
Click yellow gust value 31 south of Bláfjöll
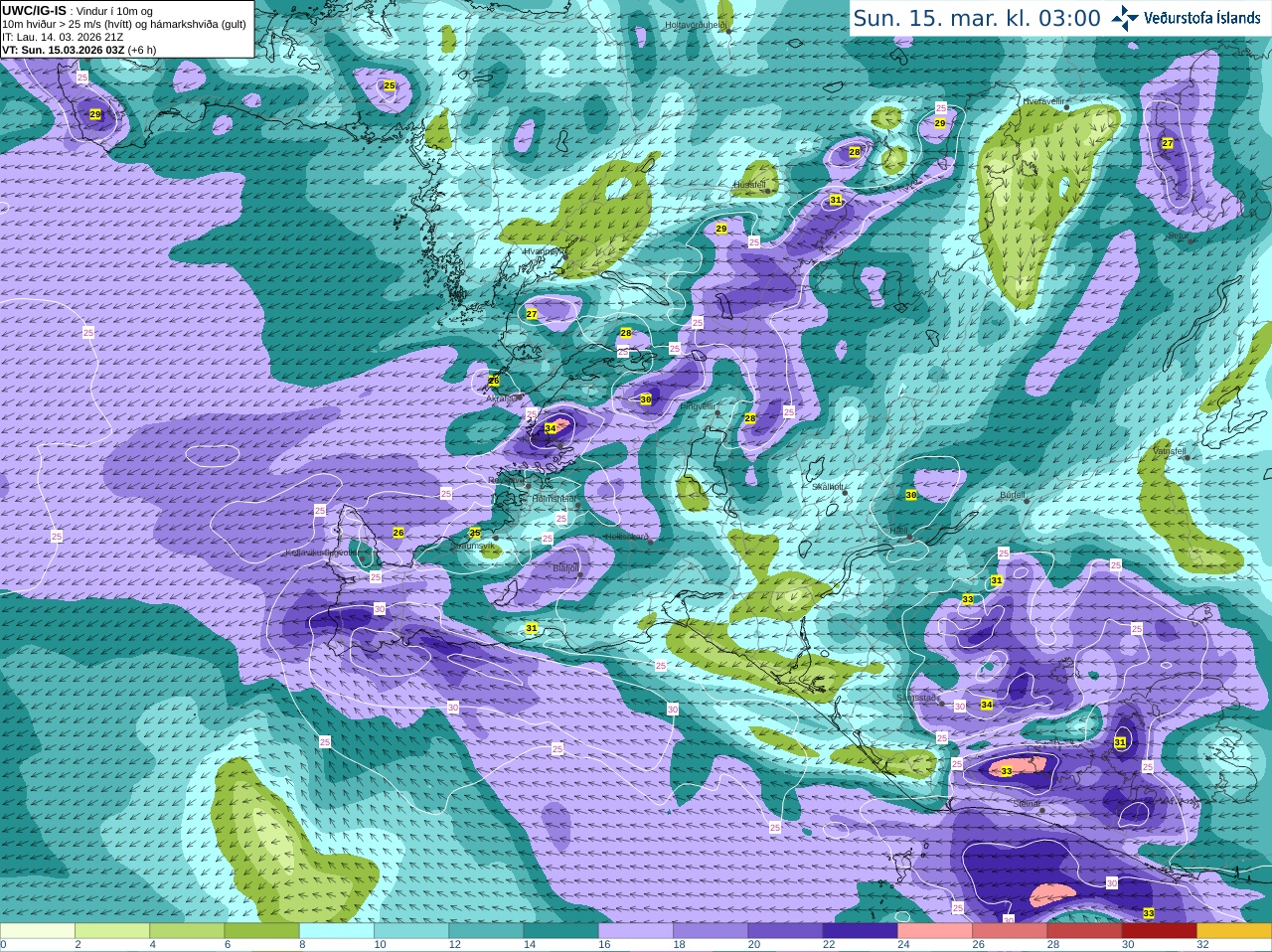[x=532, y=628]
